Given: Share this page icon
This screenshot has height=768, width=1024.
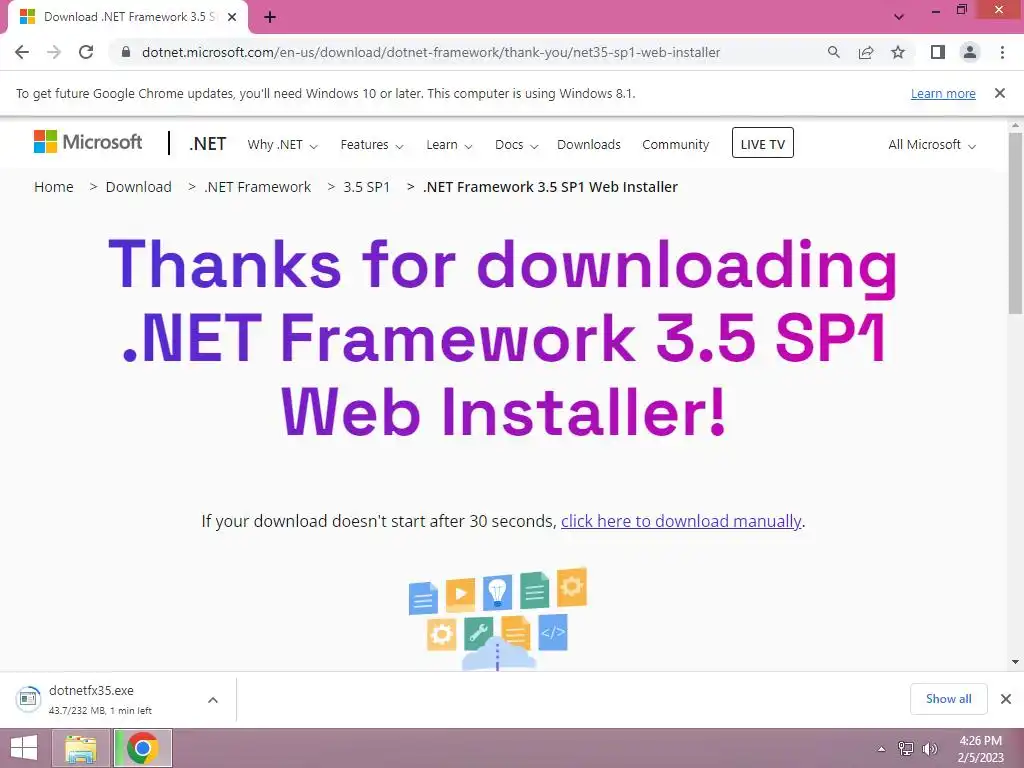Looking at the screenshot, I should tap(866, 52).
